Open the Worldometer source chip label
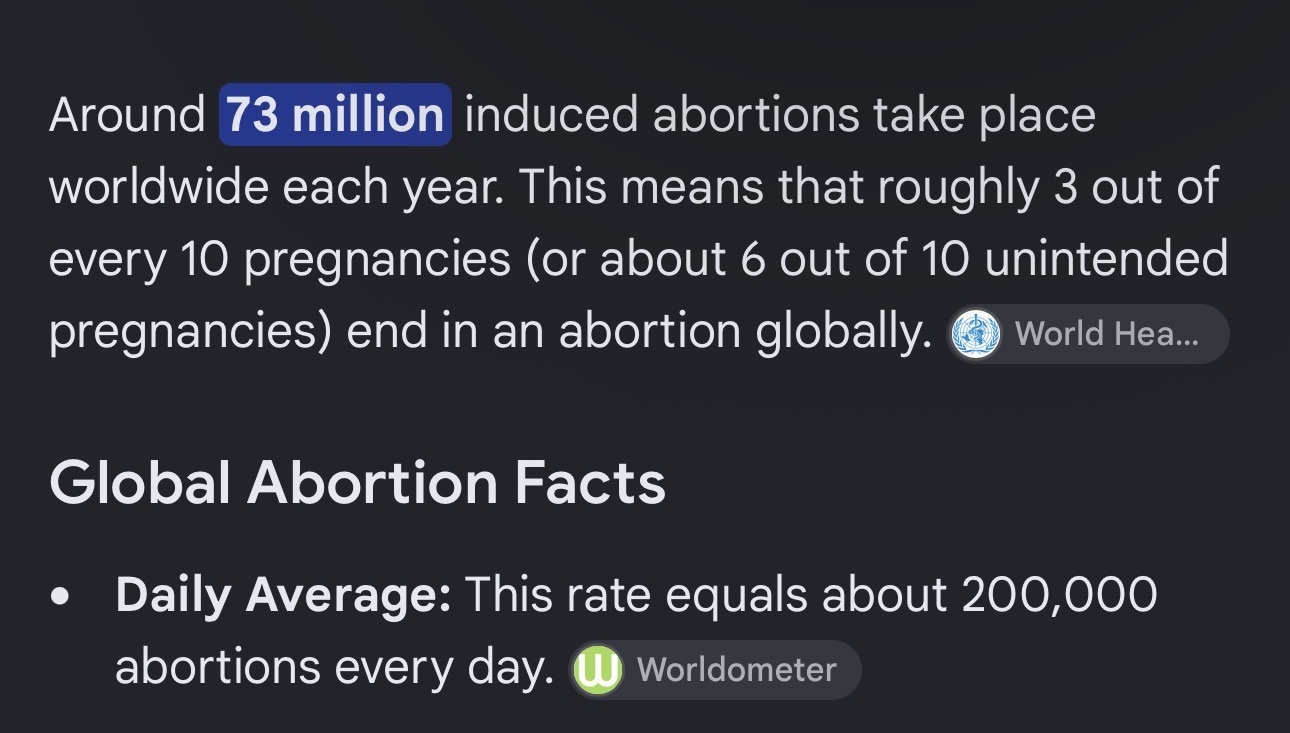 (x=736, y=670)
